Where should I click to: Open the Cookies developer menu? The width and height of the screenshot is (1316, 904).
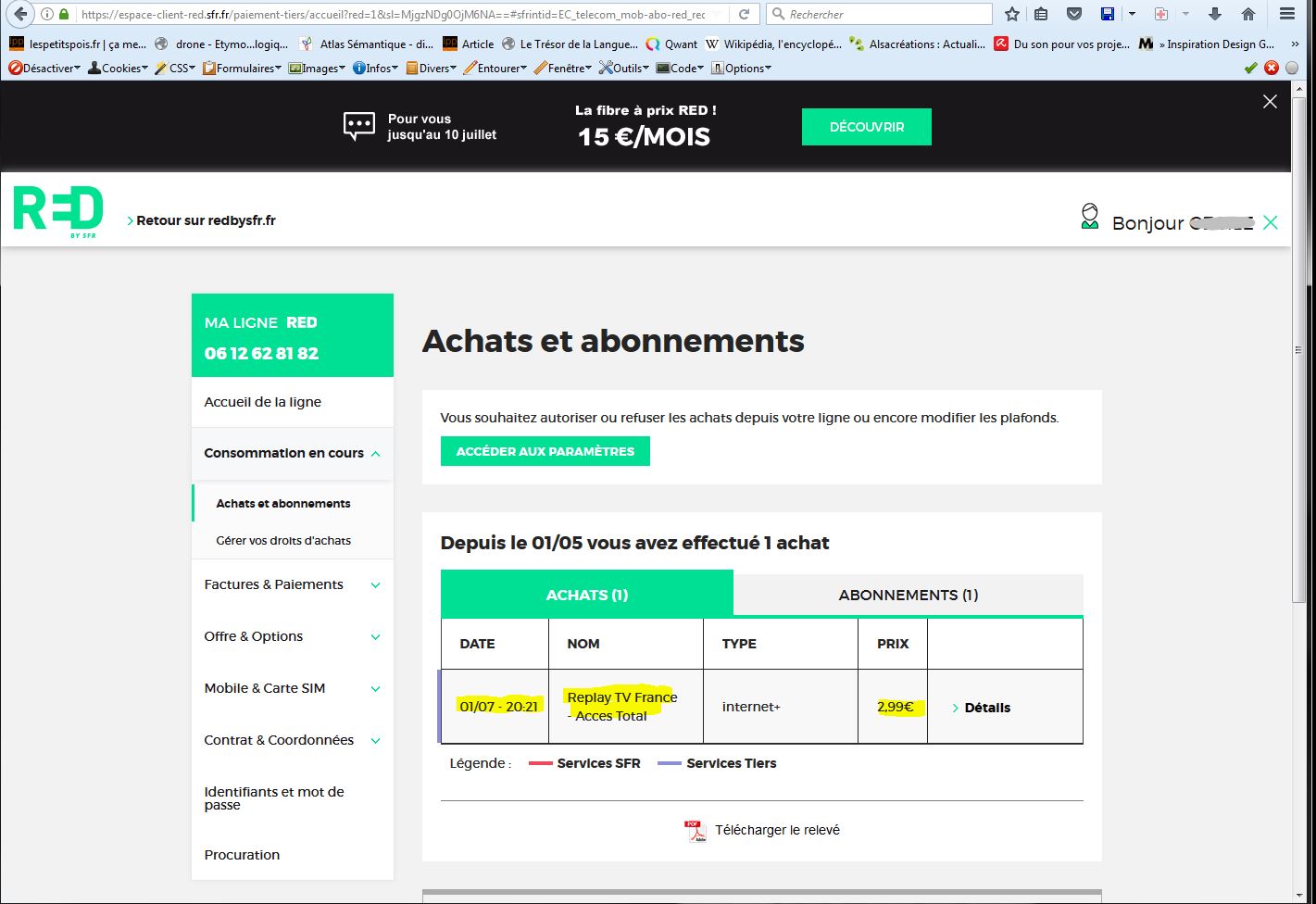coord(119,68)
